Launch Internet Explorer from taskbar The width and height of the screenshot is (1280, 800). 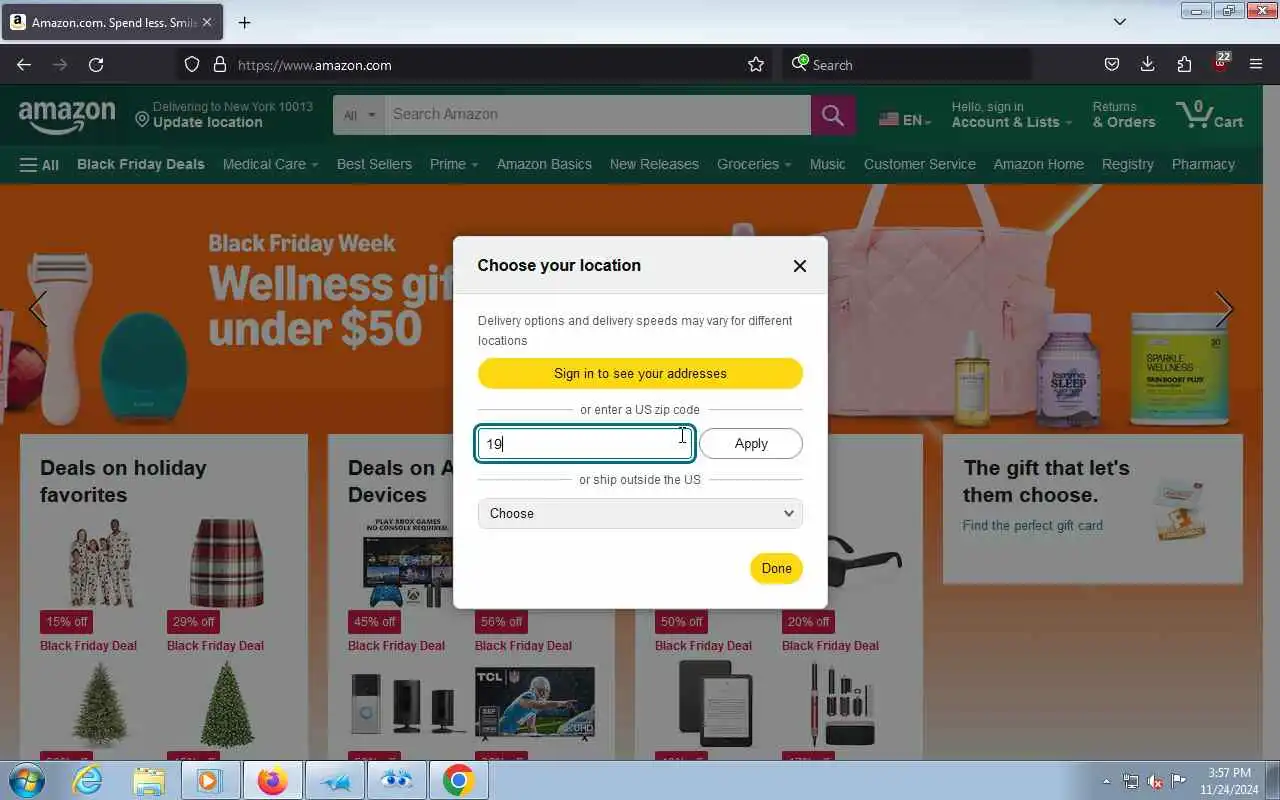point(88,780)
